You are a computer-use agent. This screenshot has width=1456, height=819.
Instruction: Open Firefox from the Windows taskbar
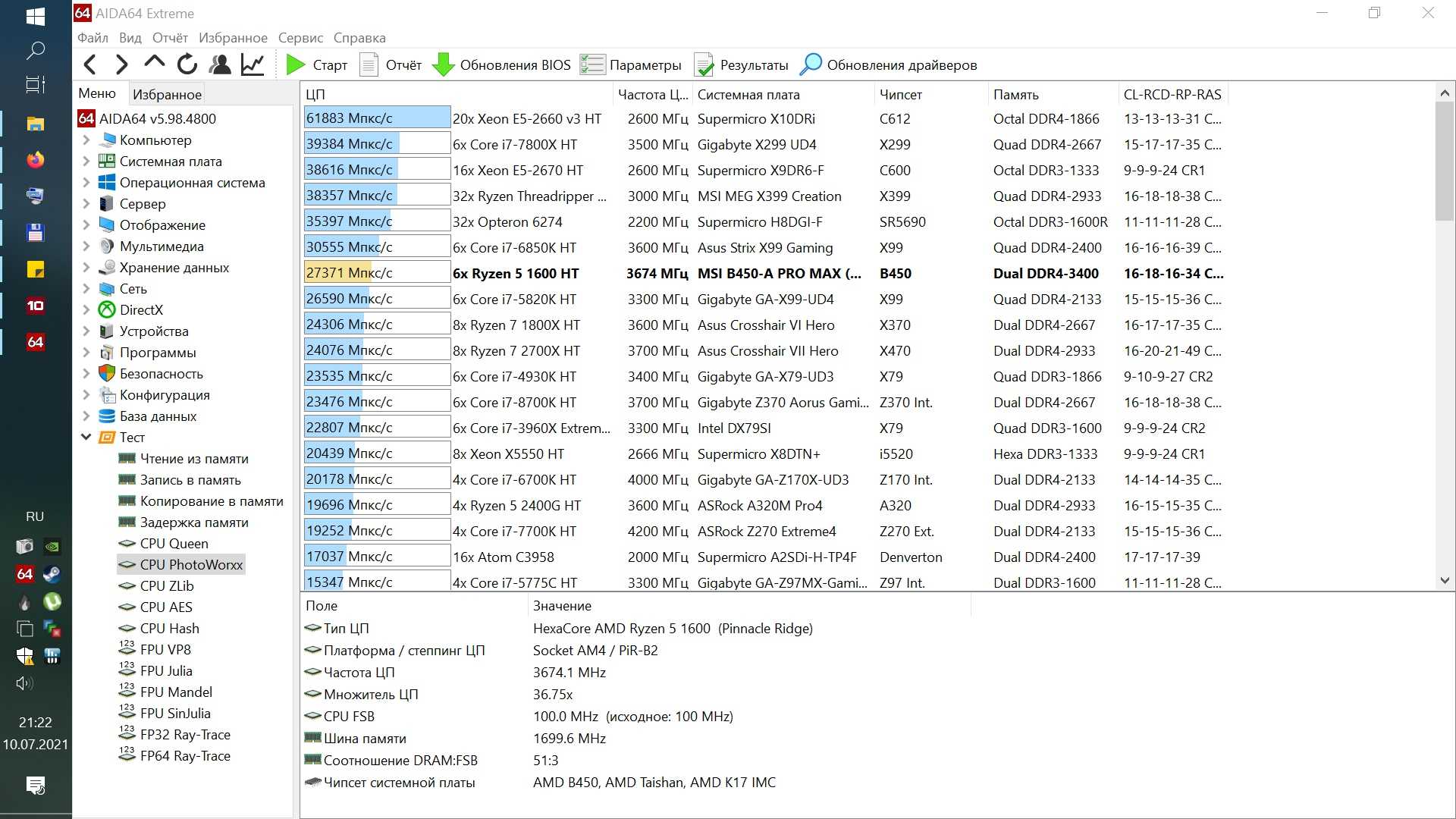36,159
